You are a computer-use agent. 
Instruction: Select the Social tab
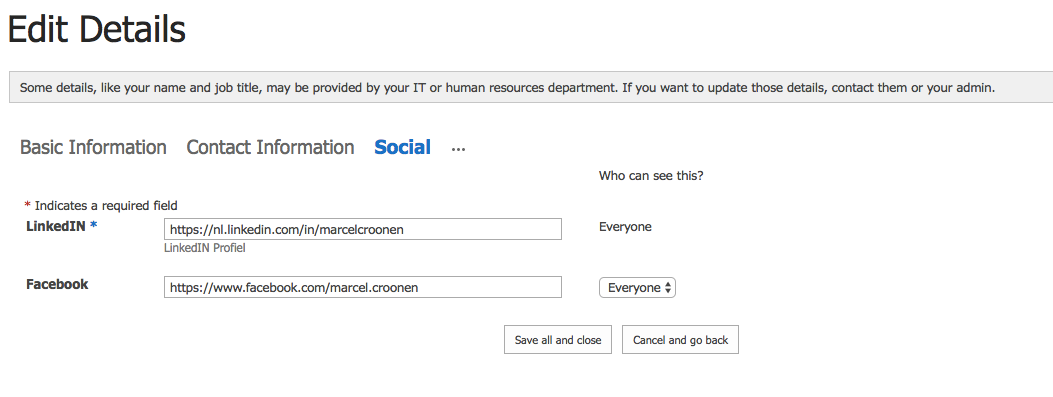click(402, 147)
